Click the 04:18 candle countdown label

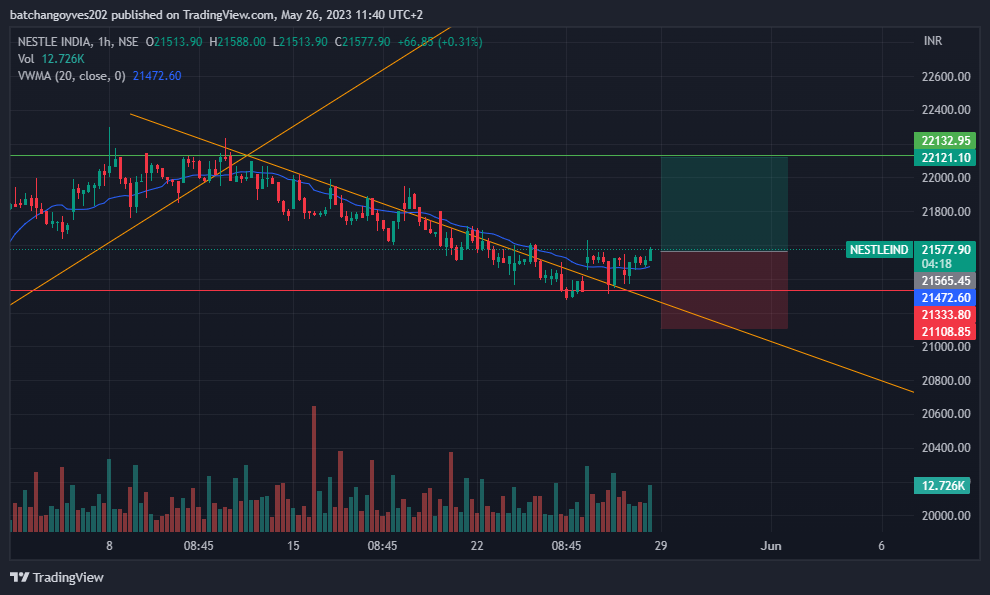(936, 264)
